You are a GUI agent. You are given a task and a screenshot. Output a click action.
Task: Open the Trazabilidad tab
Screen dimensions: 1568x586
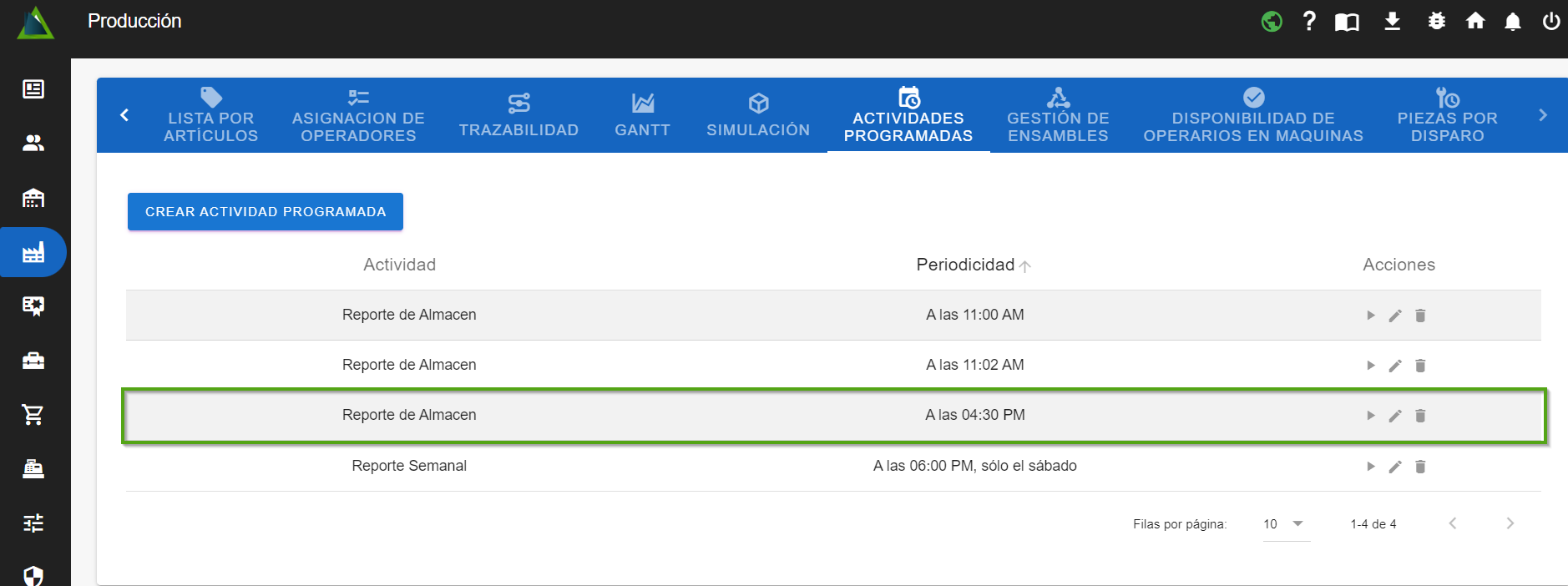pos(518,115)
